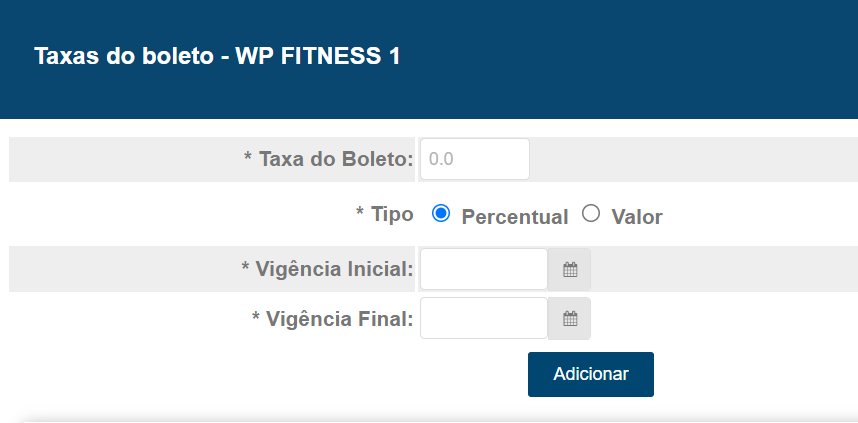Screen dimensions: 858x423
Task: Focus the Vigência Inicial date field
Action: 484,269
